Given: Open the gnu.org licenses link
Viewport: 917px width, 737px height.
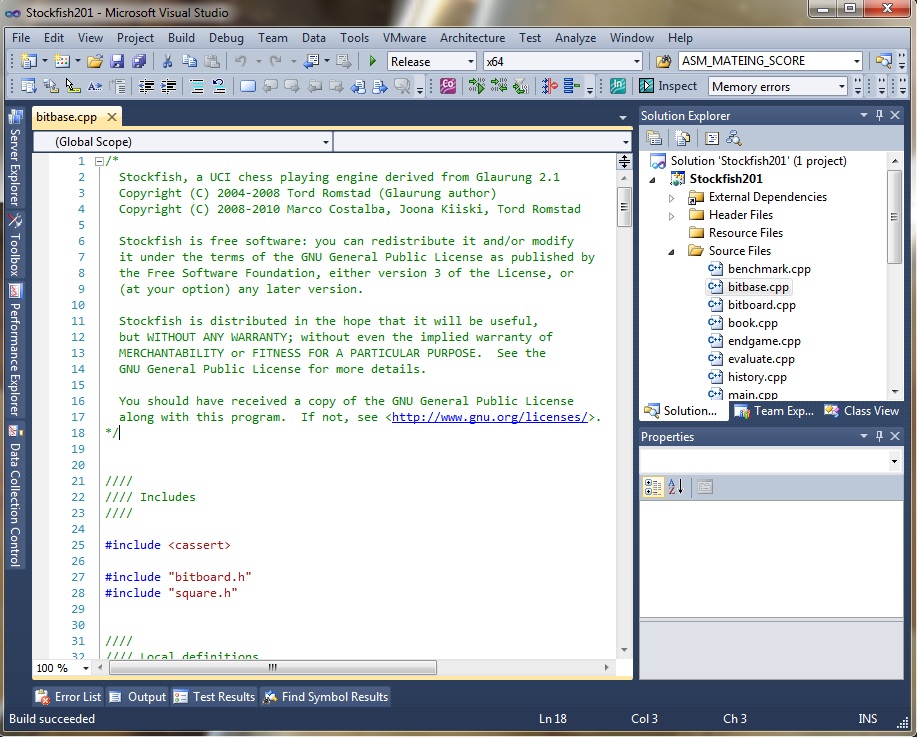Looking at the screenshot, I should [489, 417].
